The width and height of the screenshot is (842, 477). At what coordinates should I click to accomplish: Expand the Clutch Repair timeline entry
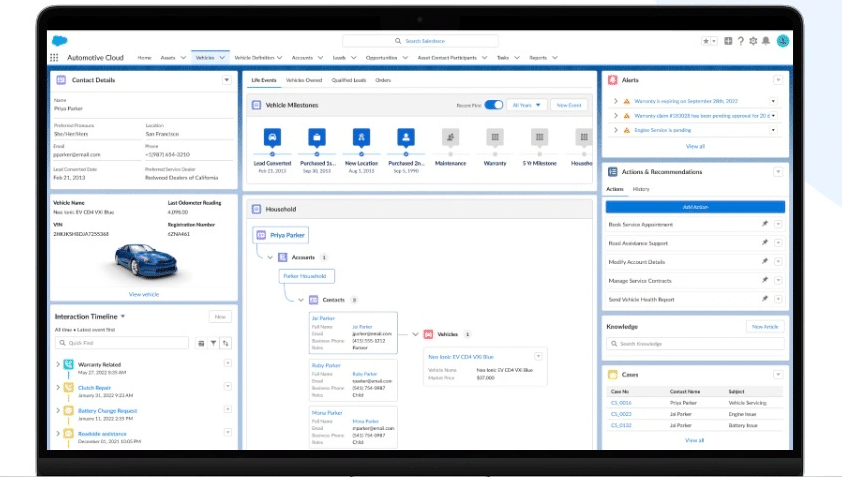[x=58, y=387]
